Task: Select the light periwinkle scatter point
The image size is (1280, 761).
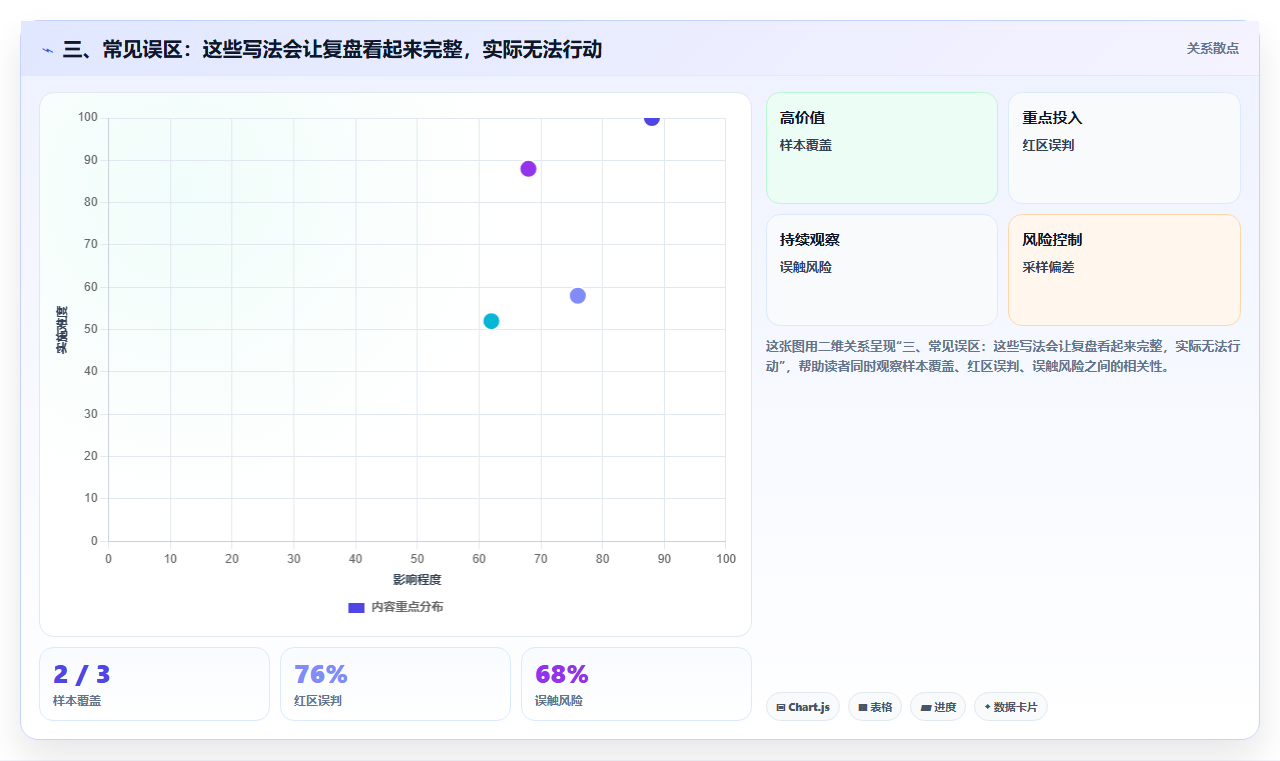Action: pyautogui.click(x=578, y=295)
